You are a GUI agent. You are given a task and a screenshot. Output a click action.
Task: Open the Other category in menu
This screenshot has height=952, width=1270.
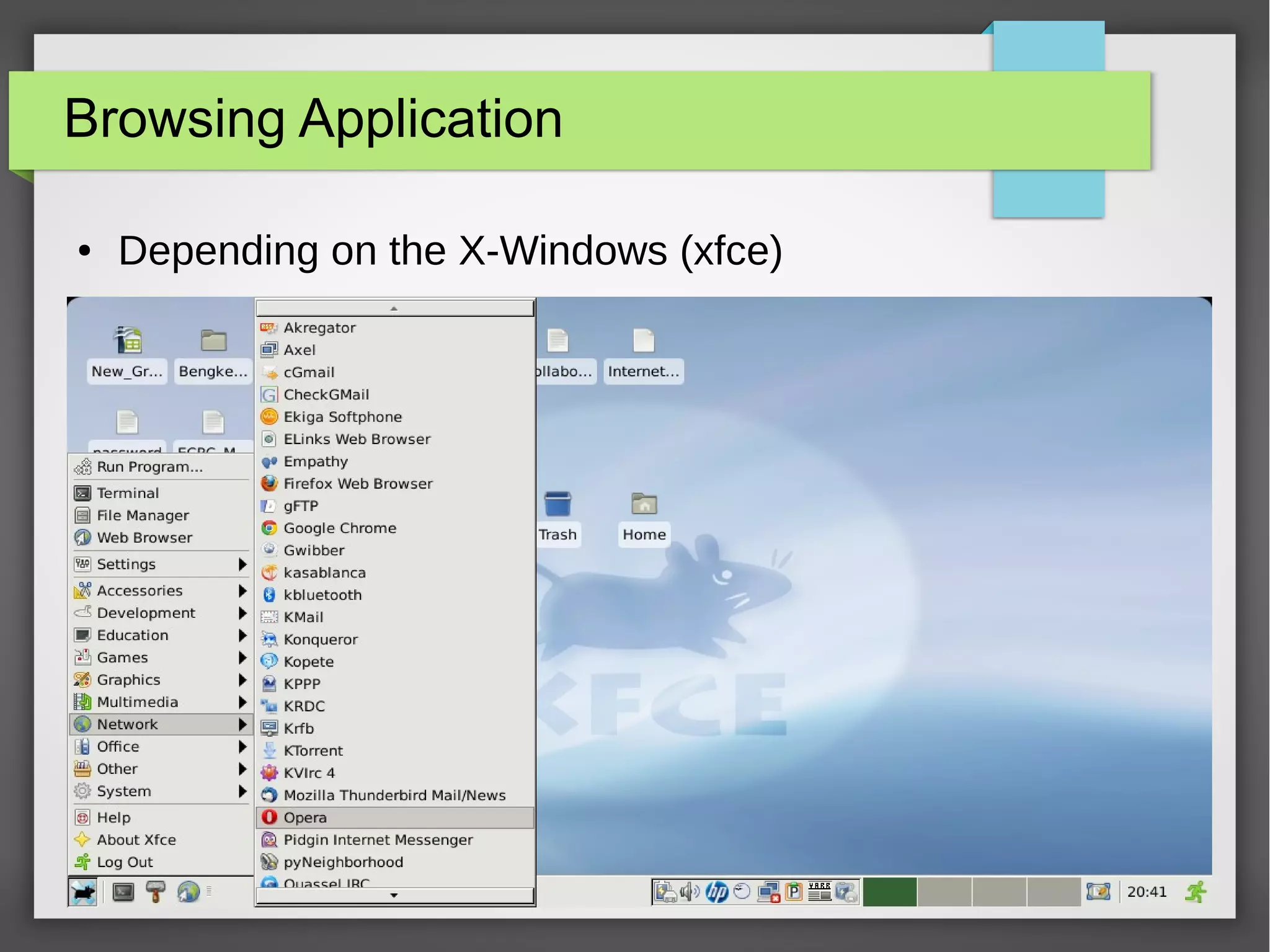(x=161, y=770)
